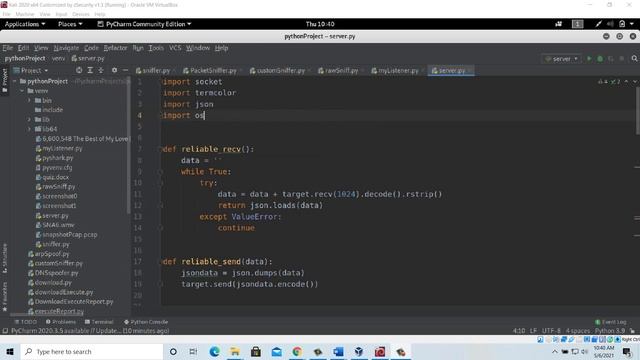Open the Project tool window side button

coord(5,80)
